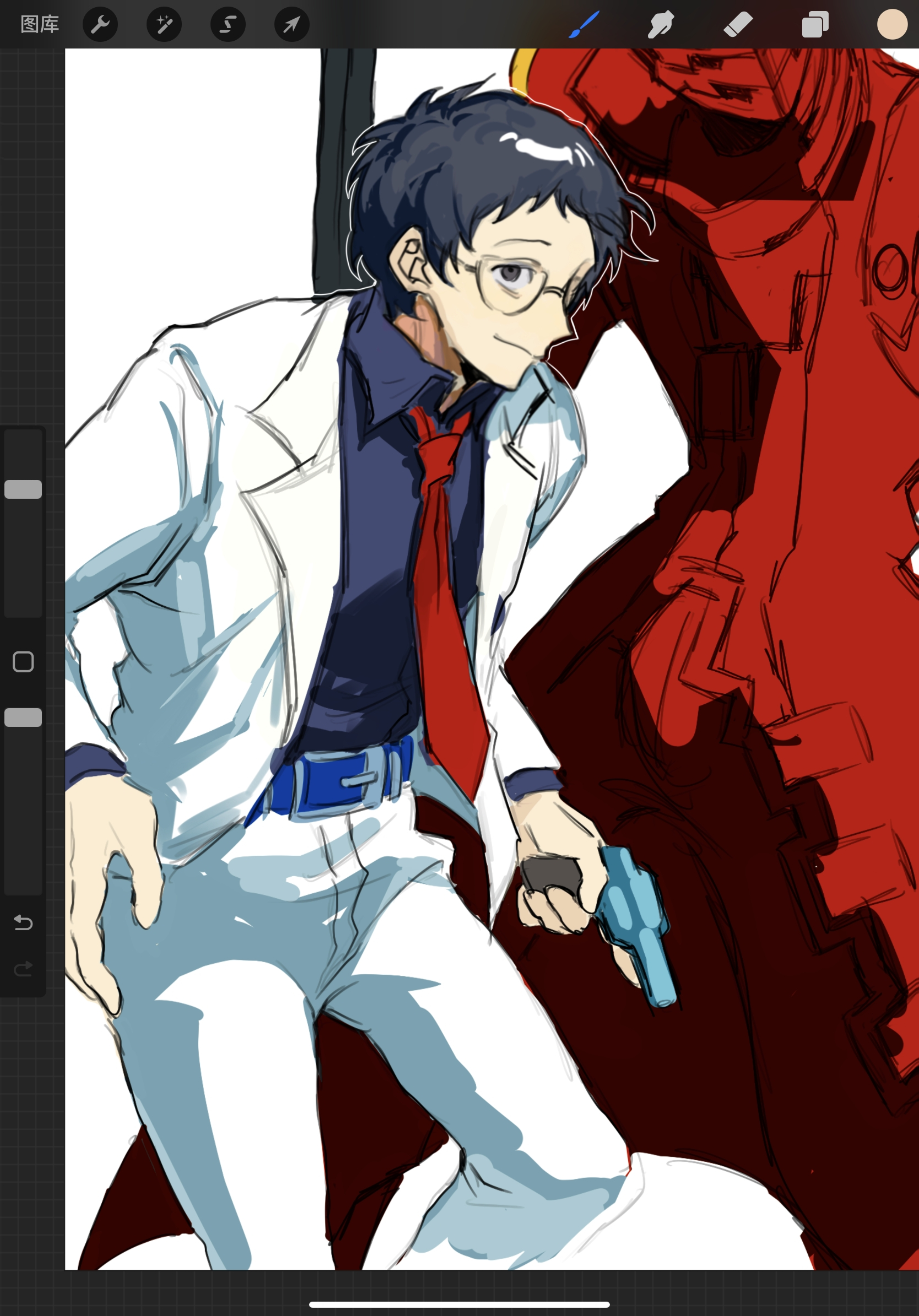Select the Brush tool
Screen dimensions: 919x1316
[584, 25]
